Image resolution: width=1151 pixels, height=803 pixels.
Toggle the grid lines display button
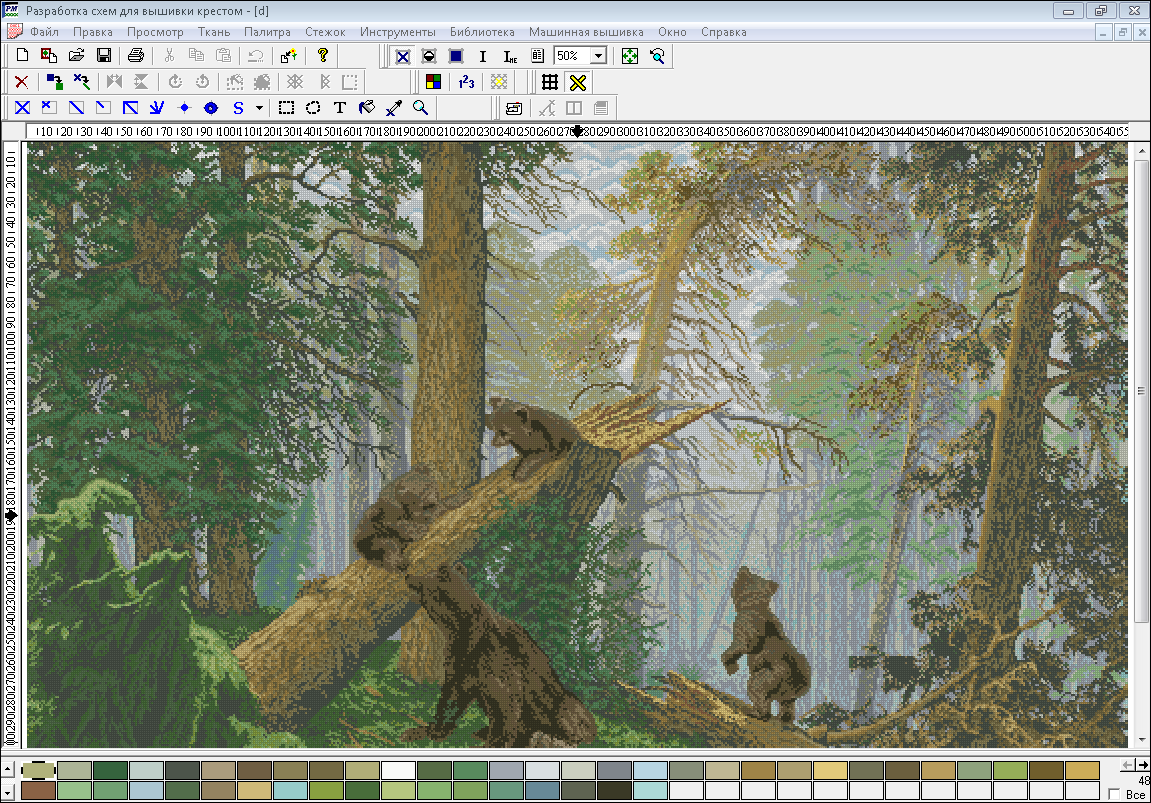[x=550, y=81]
